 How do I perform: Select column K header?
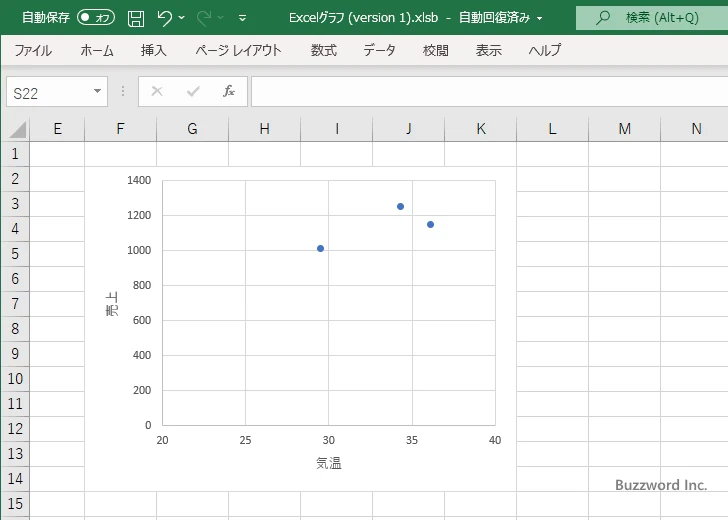(x=480, y=129)
